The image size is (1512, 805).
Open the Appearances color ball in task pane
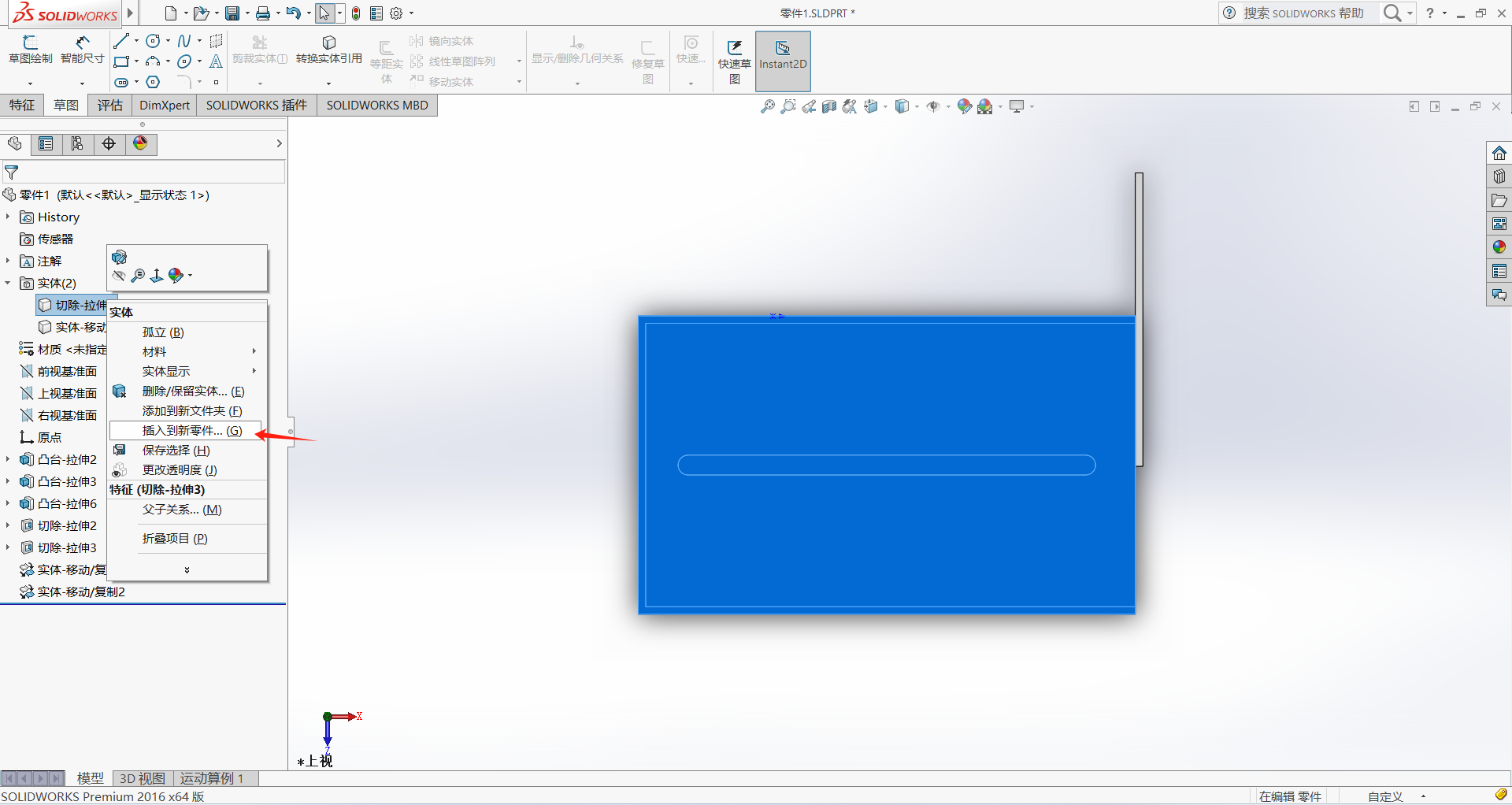pos(1499,247)
